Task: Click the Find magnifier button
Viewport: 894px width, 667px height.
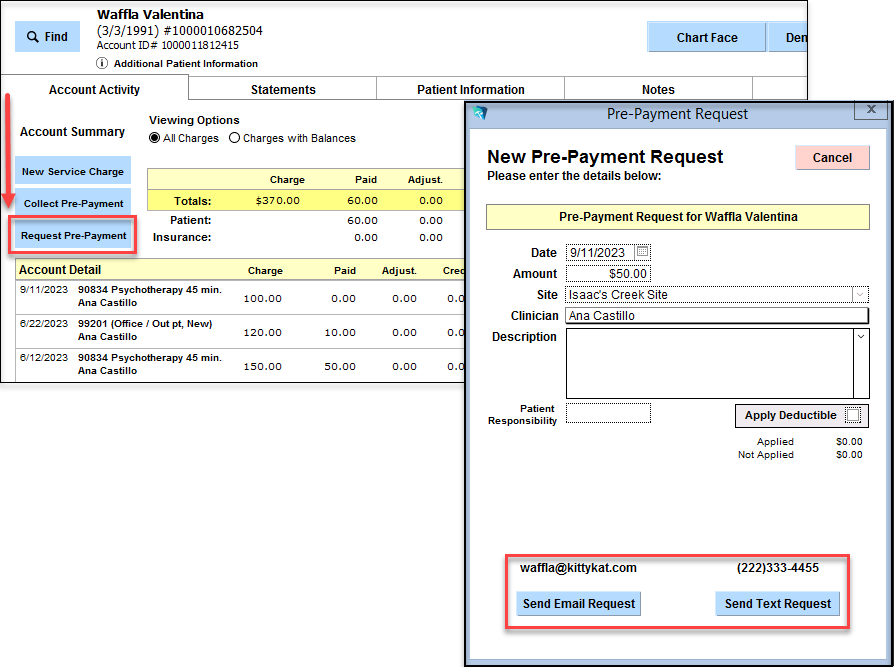Action: (47, 37)
